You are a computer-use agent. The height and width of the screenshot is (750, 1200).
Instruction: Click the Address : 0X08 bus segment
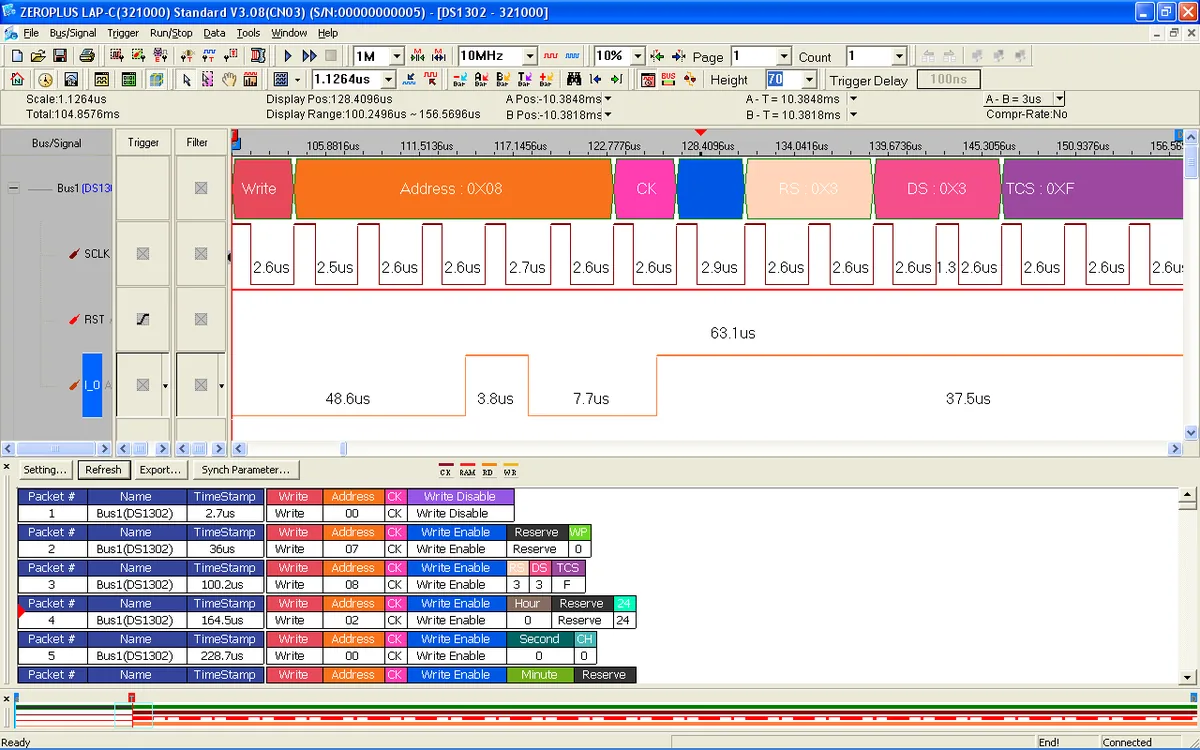(452, 188)
